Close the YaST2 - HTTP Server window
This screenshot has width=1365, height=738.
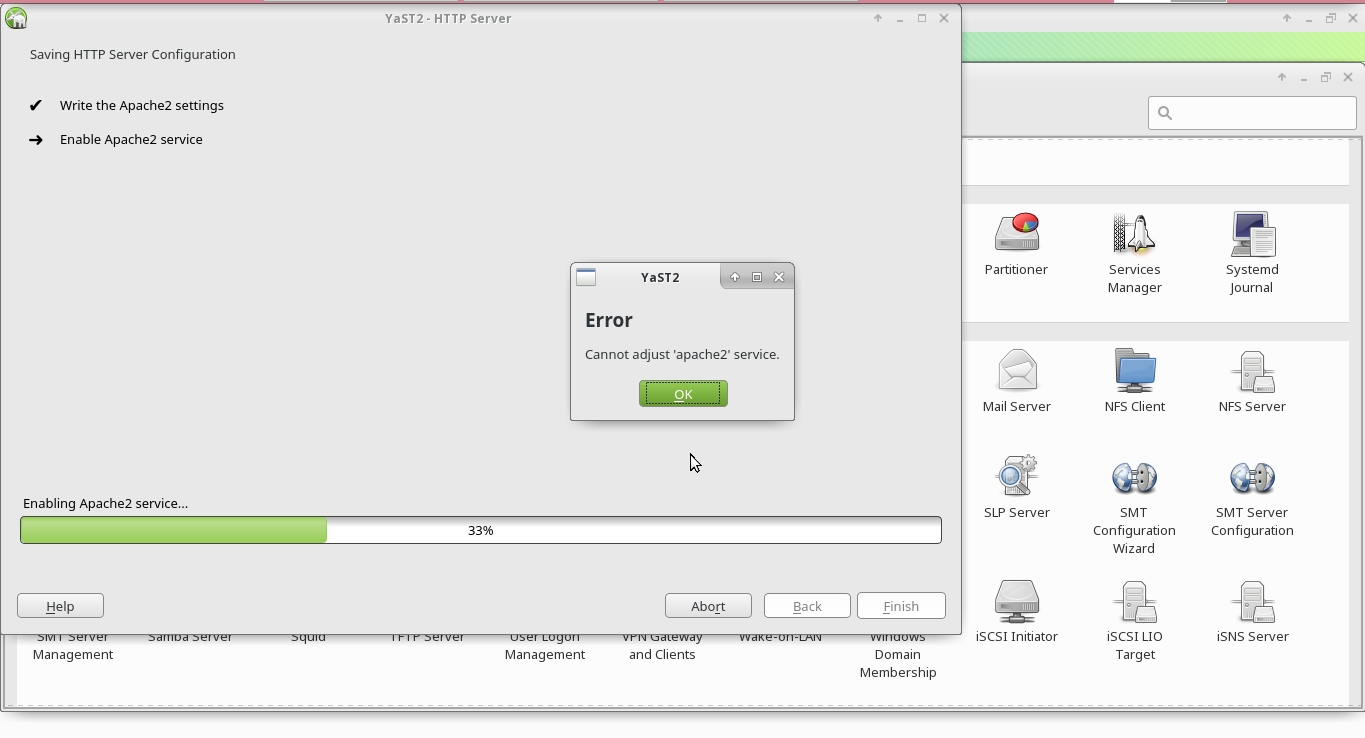(x=944, y=18)
